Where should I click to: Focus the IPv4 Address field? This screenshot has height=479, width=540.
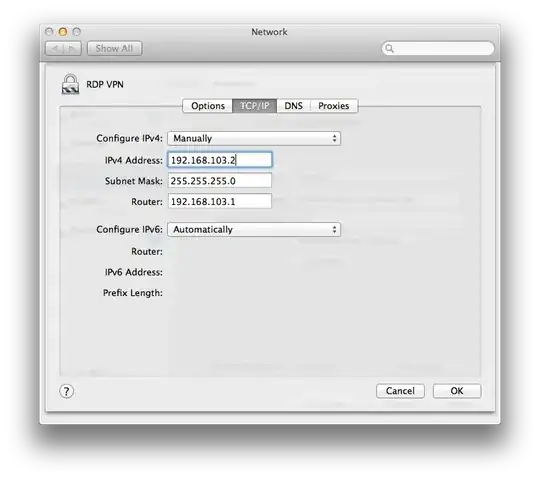220,160
